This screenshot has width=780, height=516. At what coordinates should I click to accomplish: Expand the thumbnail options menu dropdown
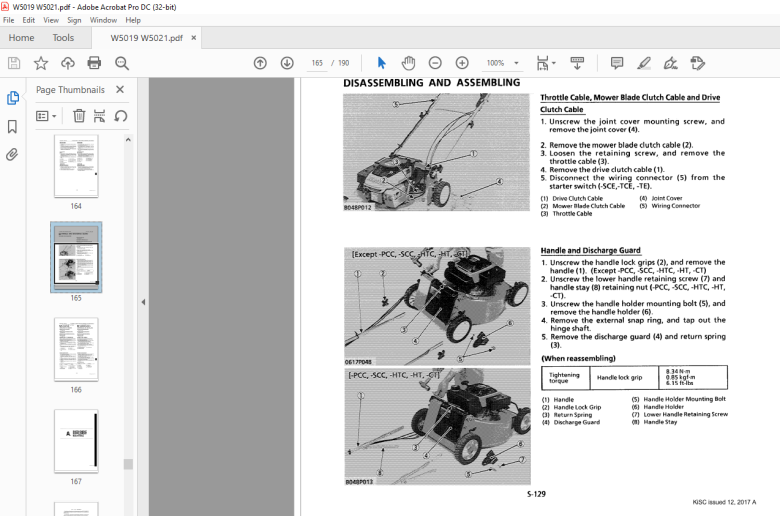pos(46,116)
